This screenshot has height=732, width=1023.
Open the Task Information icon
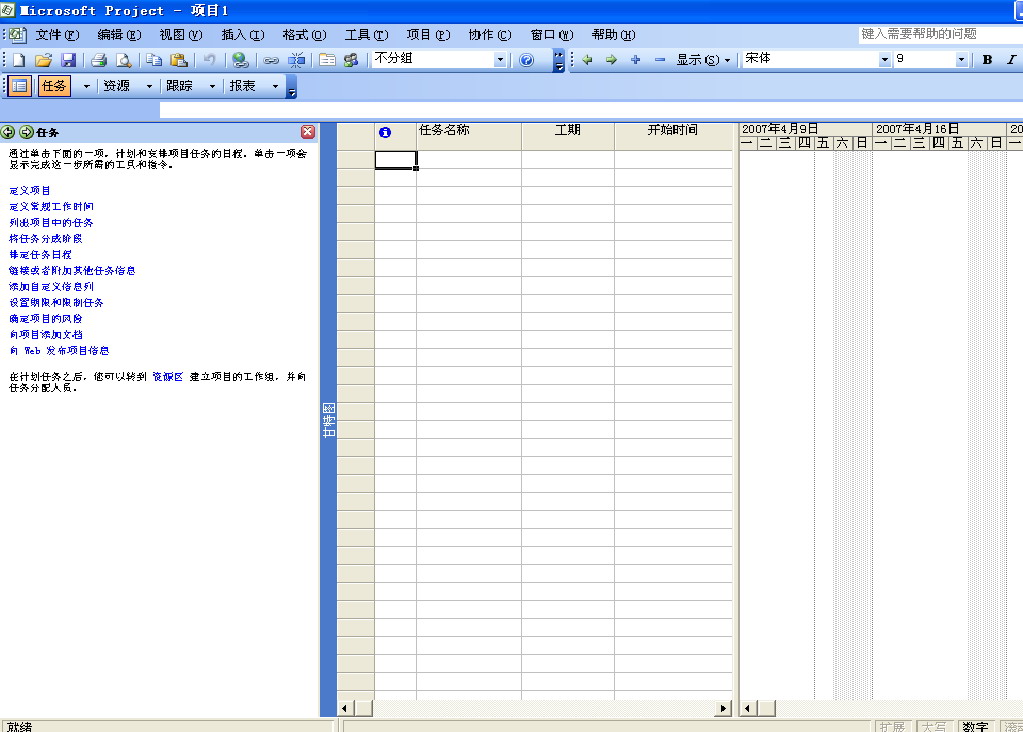point(327,60)
